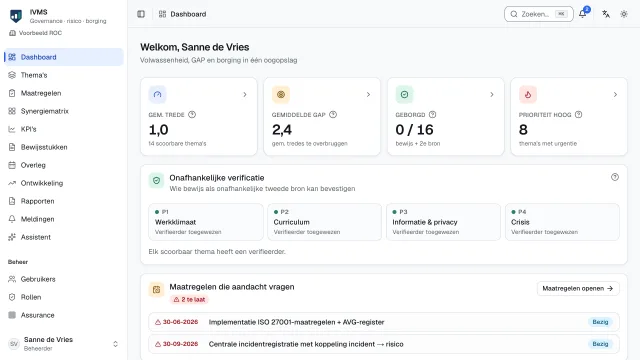The height and width of the screenshot is (360, 640).
Task: Open Overleg in sidebar
Action: point(64,165)
